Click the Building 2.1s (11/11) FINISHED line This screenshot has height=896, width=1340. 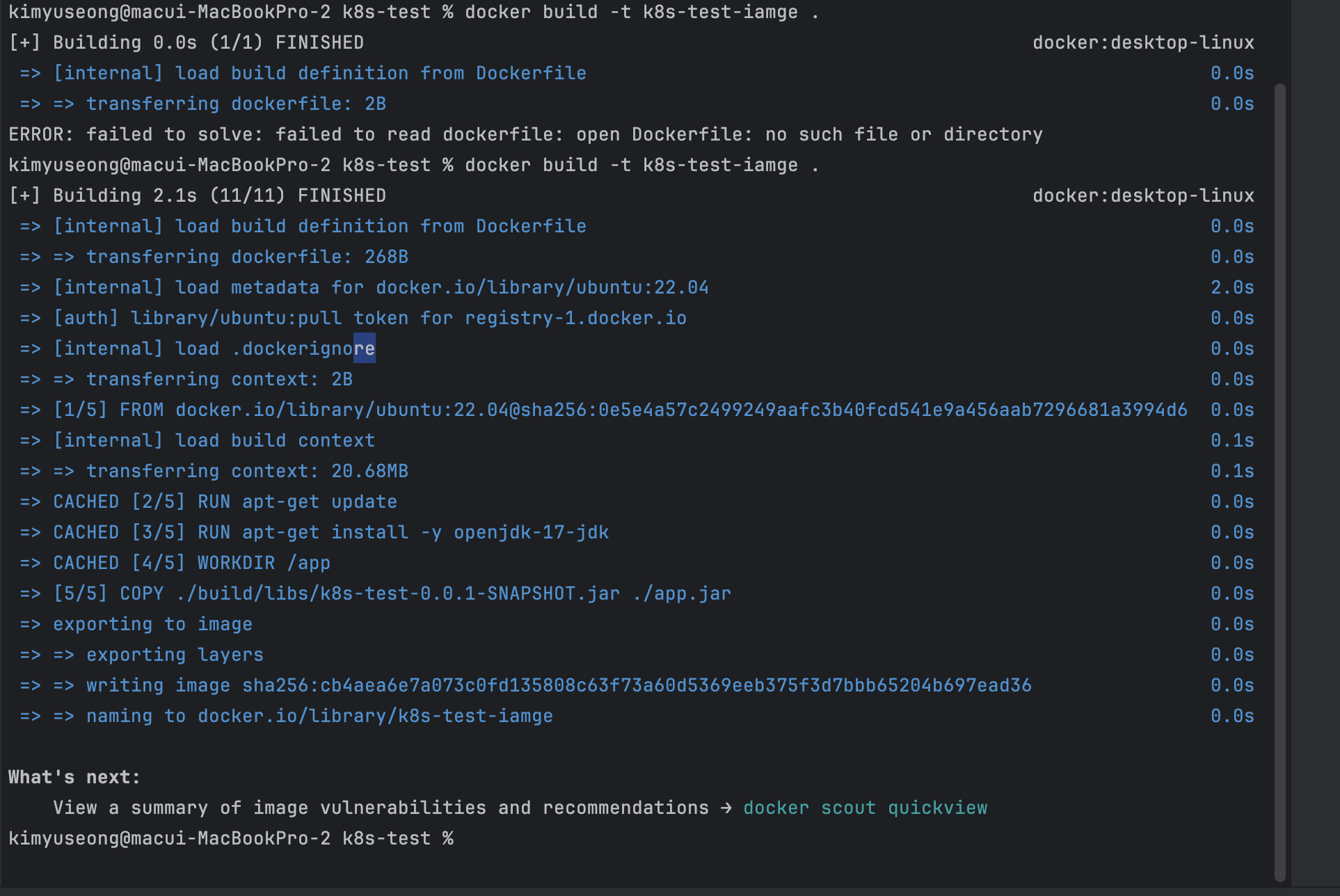point(197,195)
